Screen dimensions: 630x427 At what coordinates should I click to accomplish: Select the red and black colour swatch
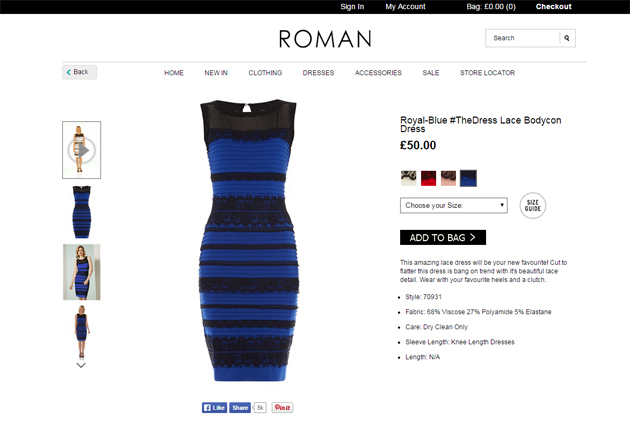click(x=428, y=178)
